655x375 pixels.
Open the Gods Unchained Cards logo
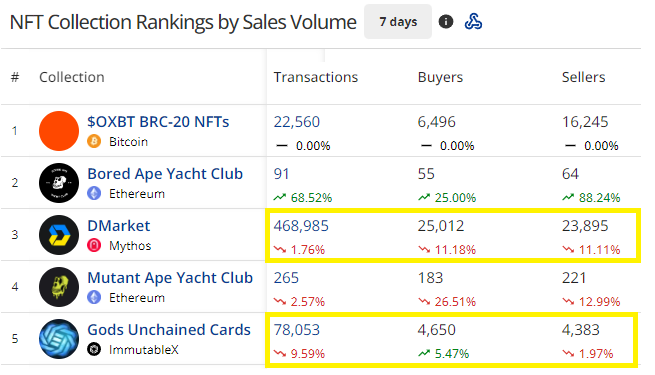pos(59,339)
